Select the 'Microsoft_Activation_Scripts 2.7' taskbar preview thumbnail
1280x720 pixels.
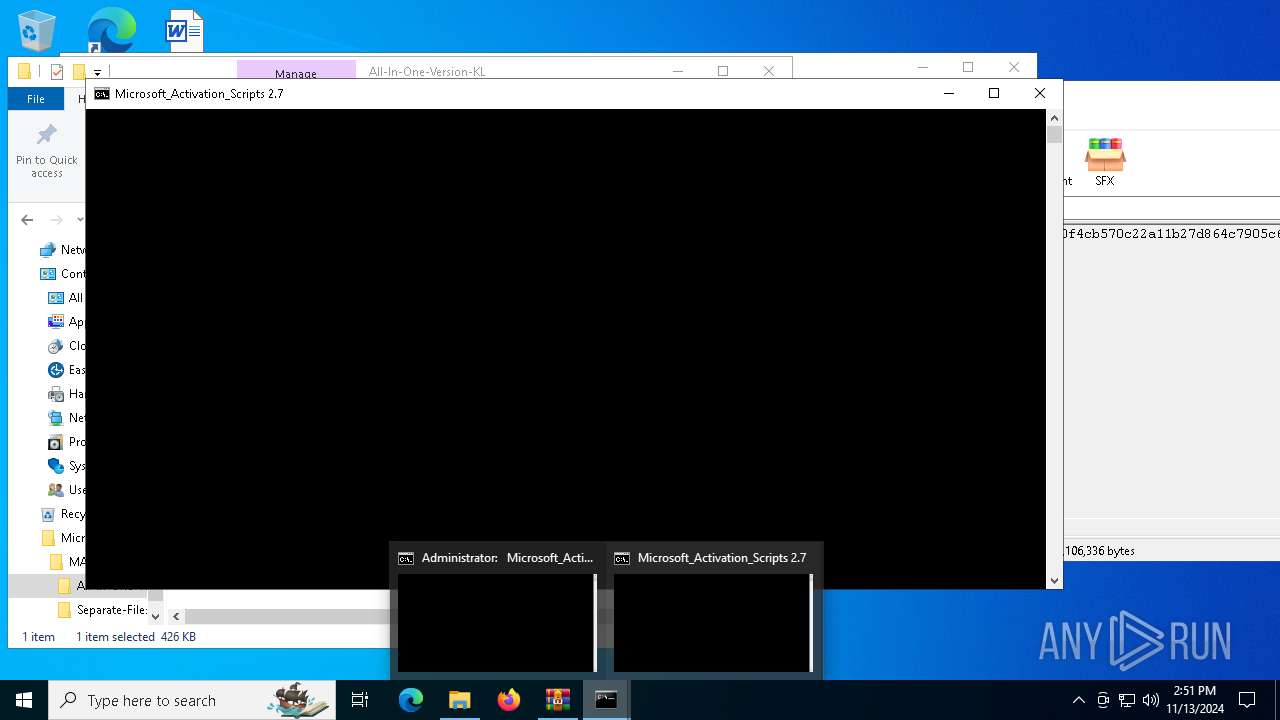(x=713, y=610)
